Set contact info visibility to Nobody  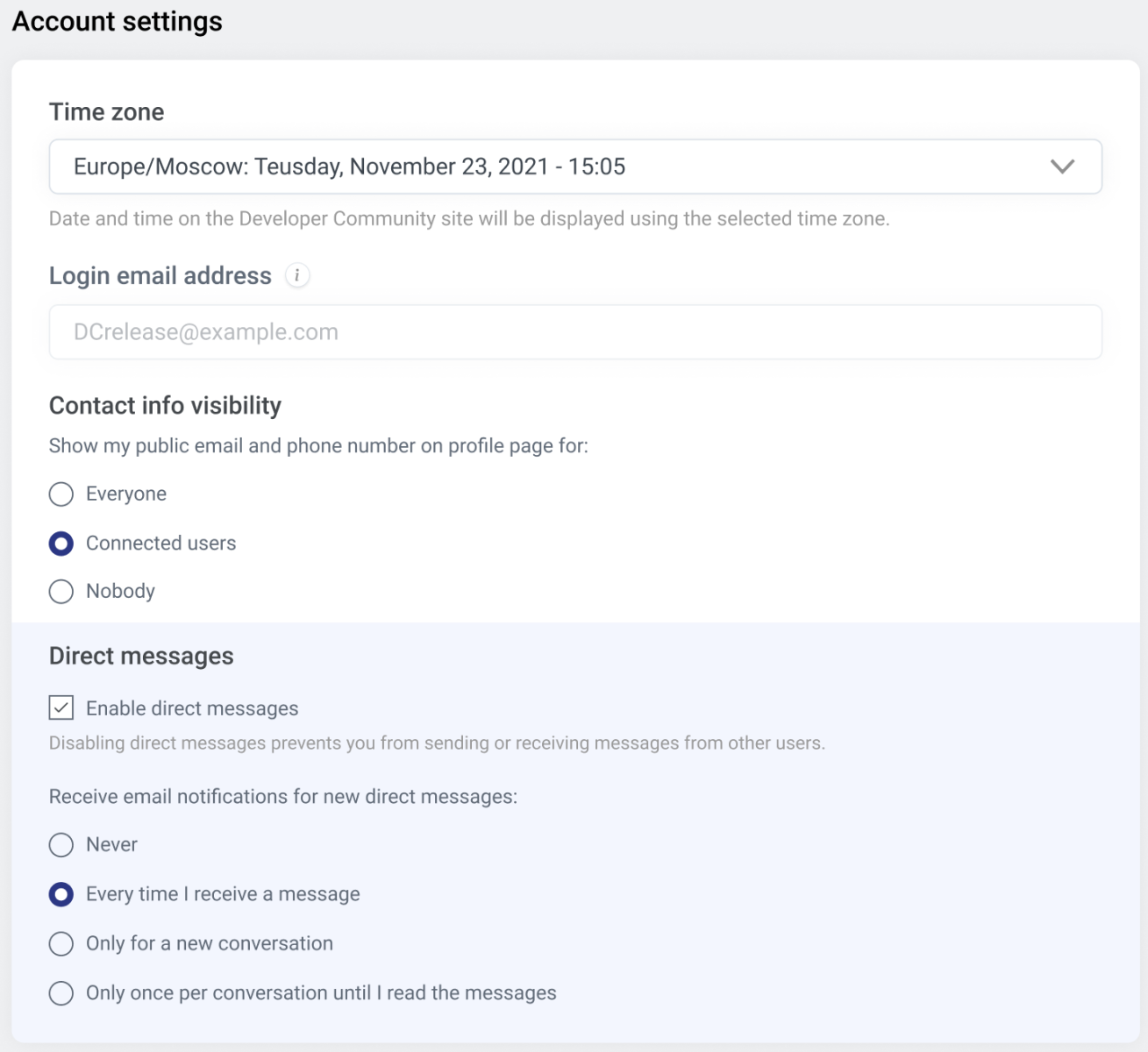pyautogui.click(x=61, y=592)
